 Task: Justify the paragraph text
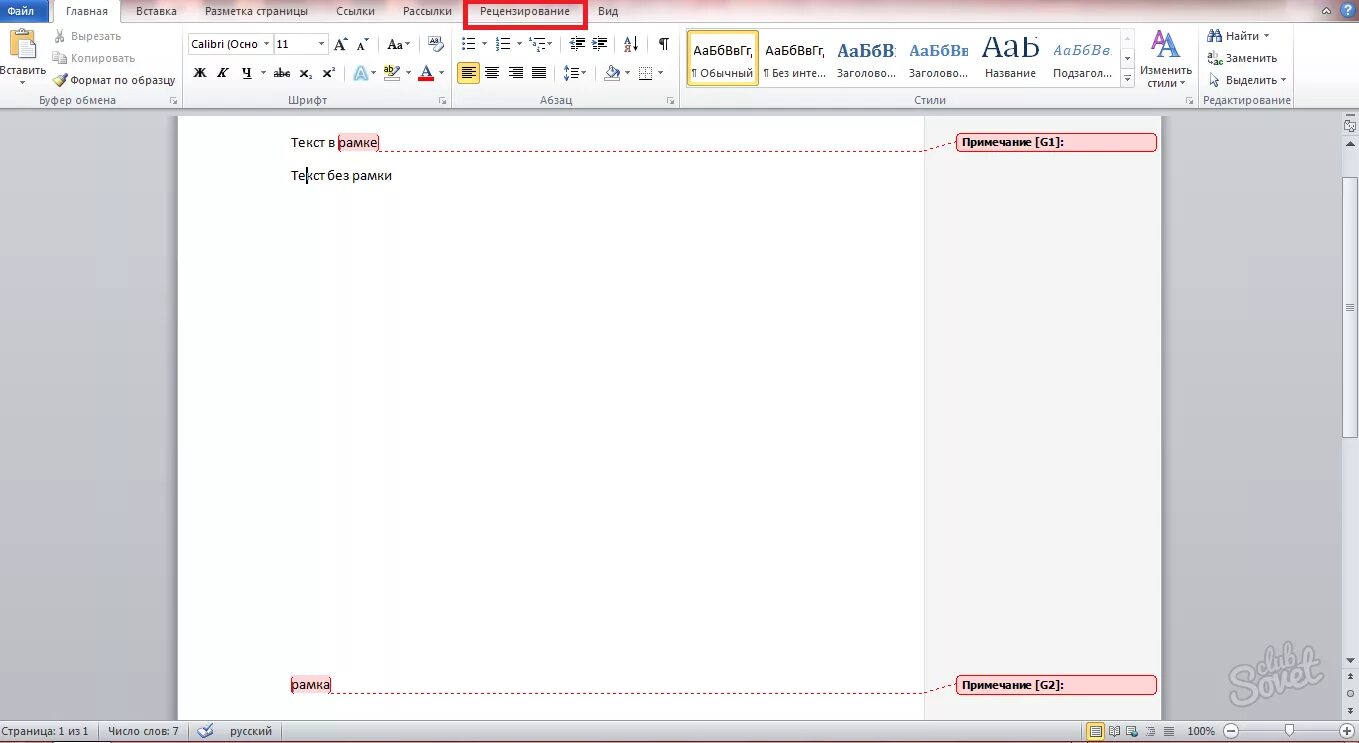[x=539, y=73]
